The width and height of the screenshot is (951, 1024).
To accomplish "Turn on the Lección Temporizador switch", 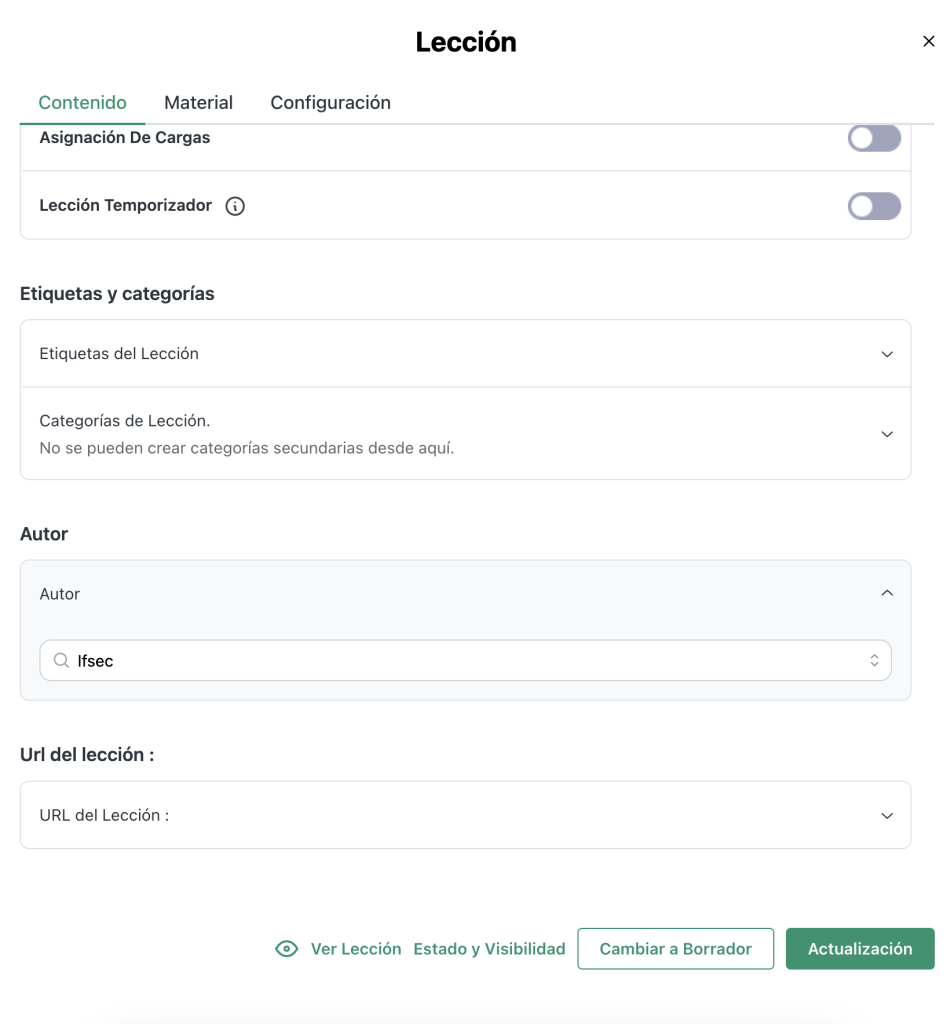I will point(874,206).
